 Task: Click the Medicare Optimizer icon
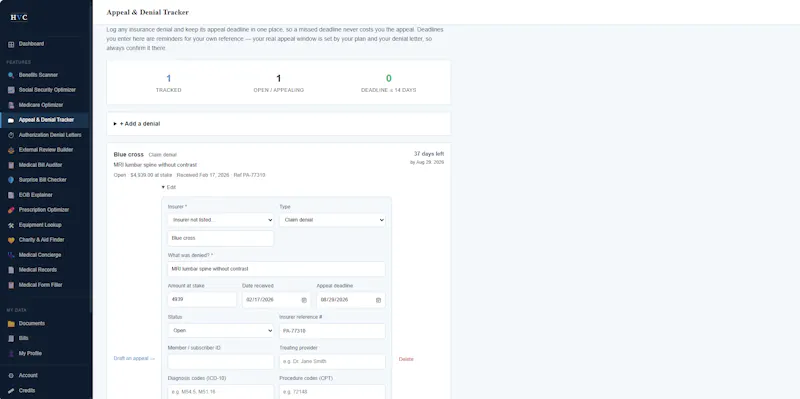coord(11,105)
